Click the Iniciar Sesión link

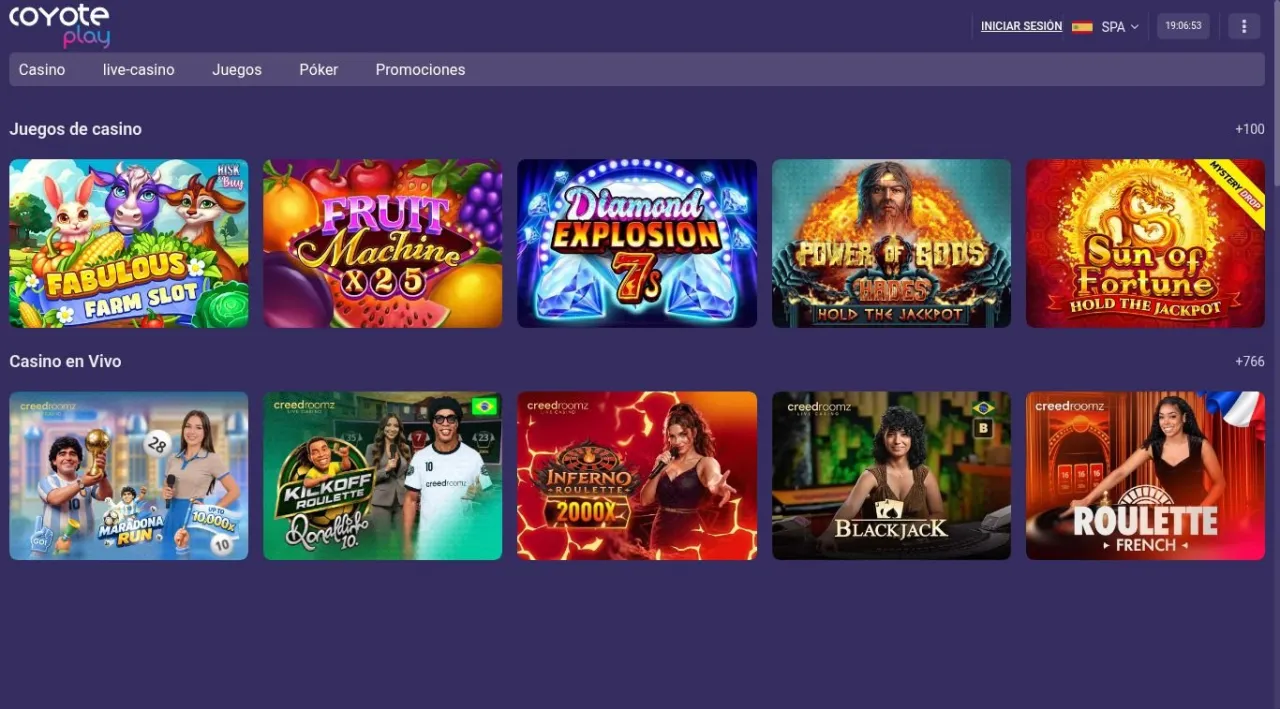[x=1021, y=26]
